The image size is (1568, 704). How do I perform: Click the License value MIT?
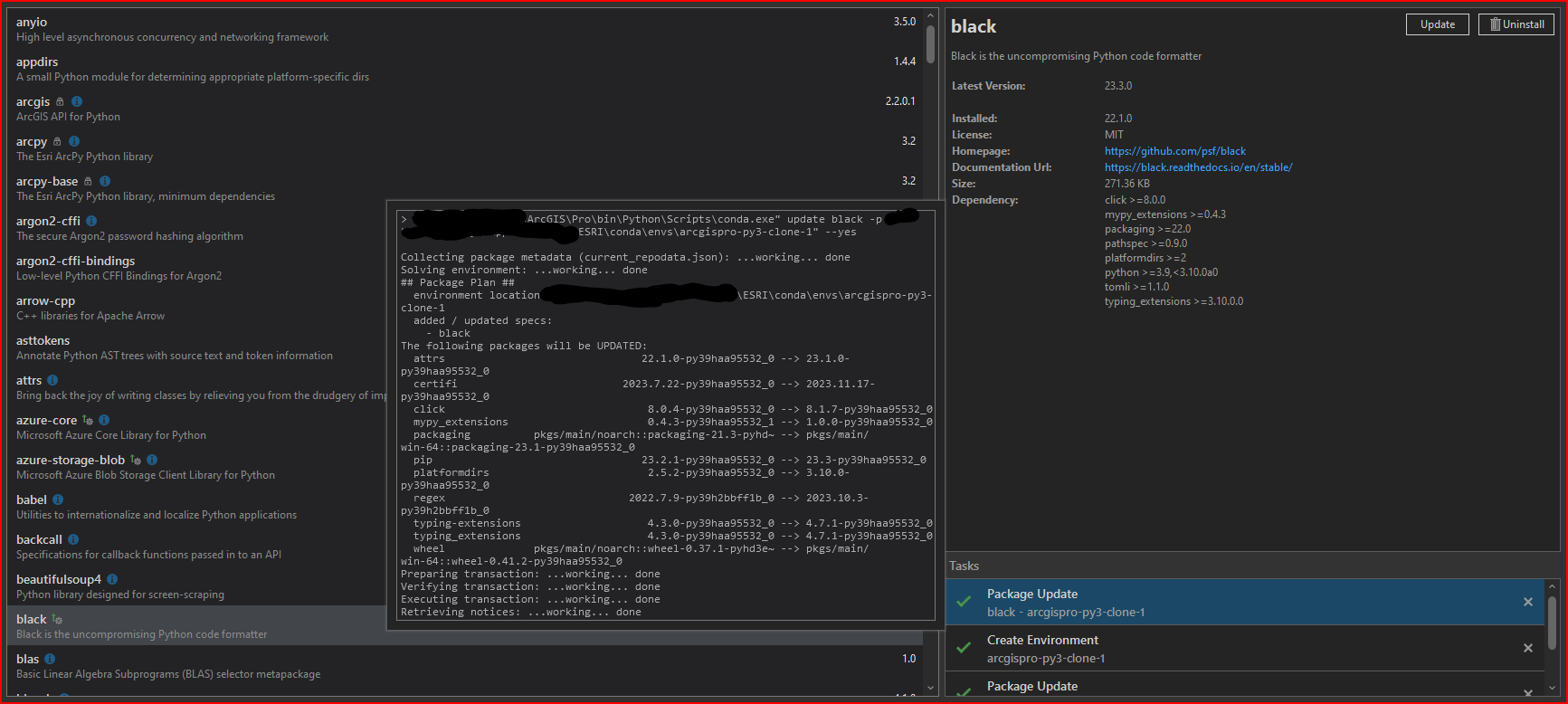(1115, 135)
